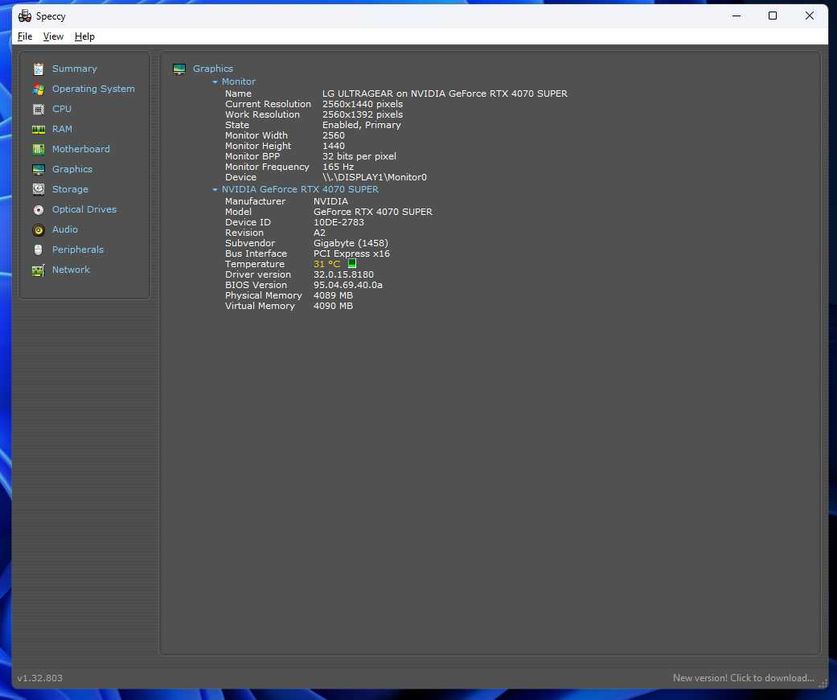Go to the Summary section

(x=75, y=69)
